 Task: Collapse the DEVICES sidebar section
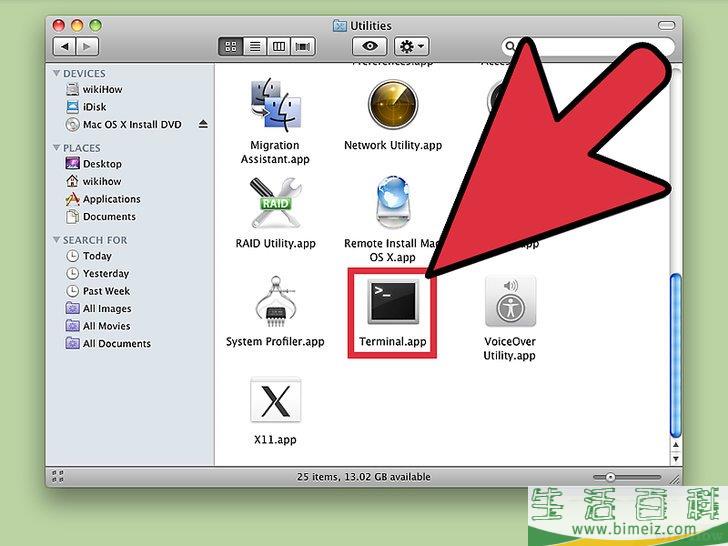coord(56,74)
